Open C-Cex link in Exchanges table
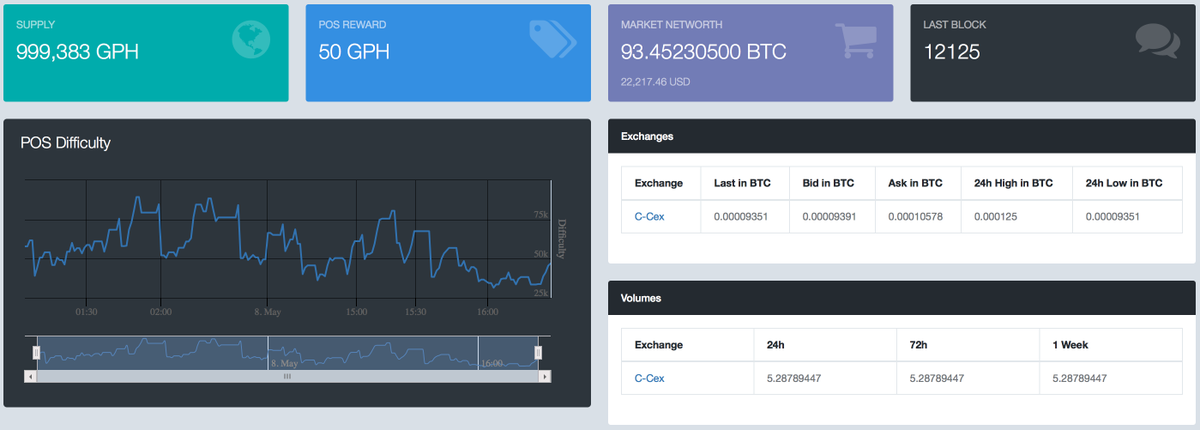Viewport: 1200px width, 430px height. click(x=649, y=216)
